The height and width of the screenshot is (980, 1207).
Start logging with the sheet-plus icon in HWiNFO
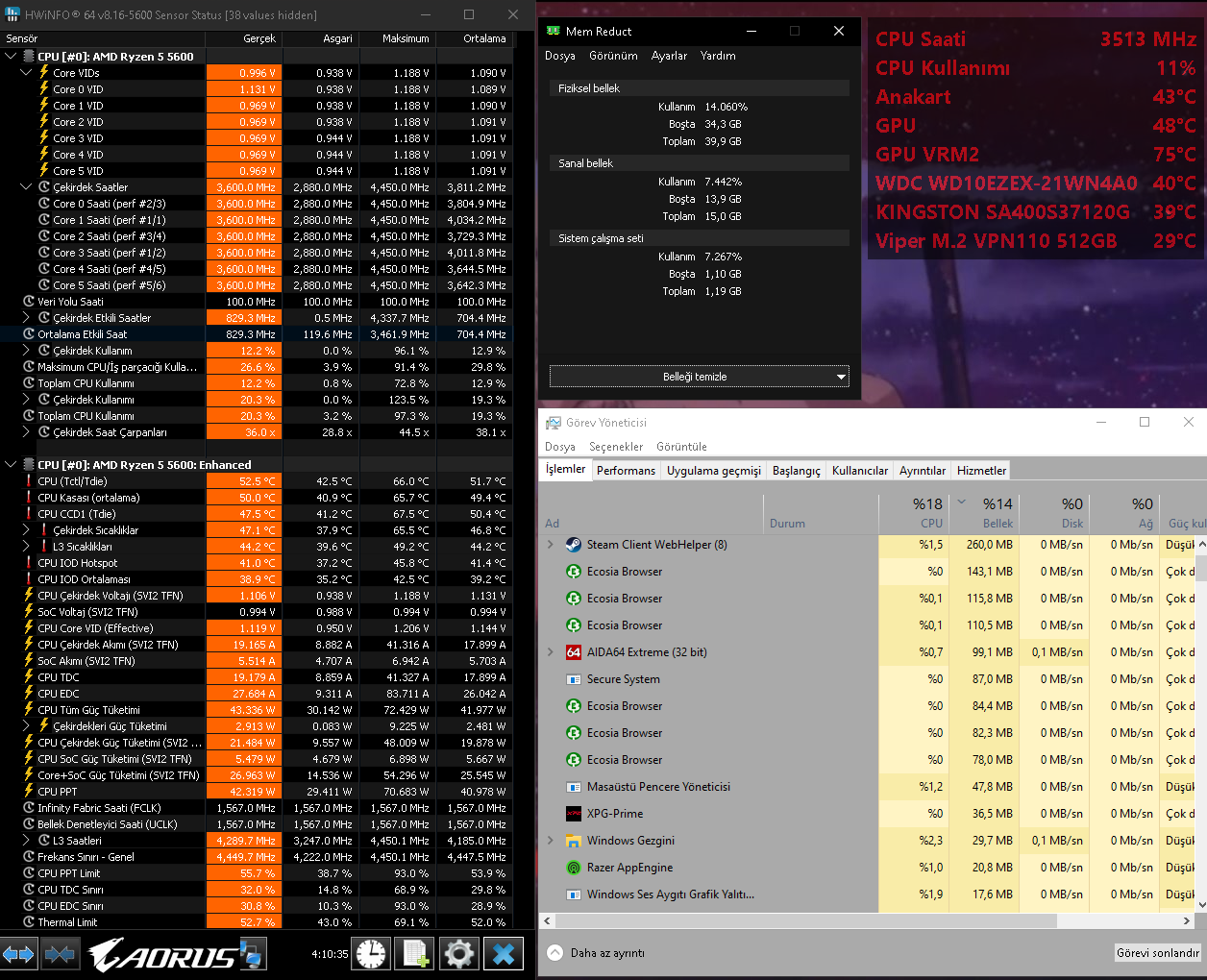416,954
